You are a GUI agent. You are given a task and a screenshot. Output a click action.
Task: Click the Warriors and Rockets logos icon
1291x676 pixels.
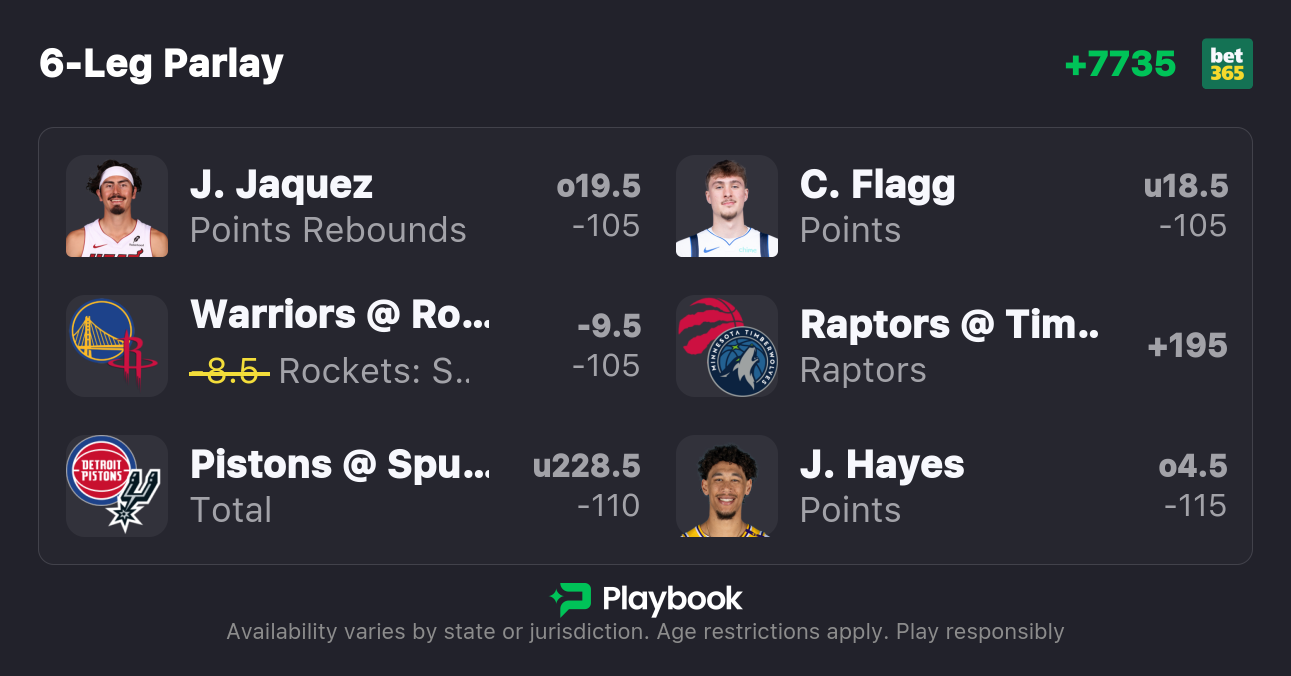(x=117, y=346)
